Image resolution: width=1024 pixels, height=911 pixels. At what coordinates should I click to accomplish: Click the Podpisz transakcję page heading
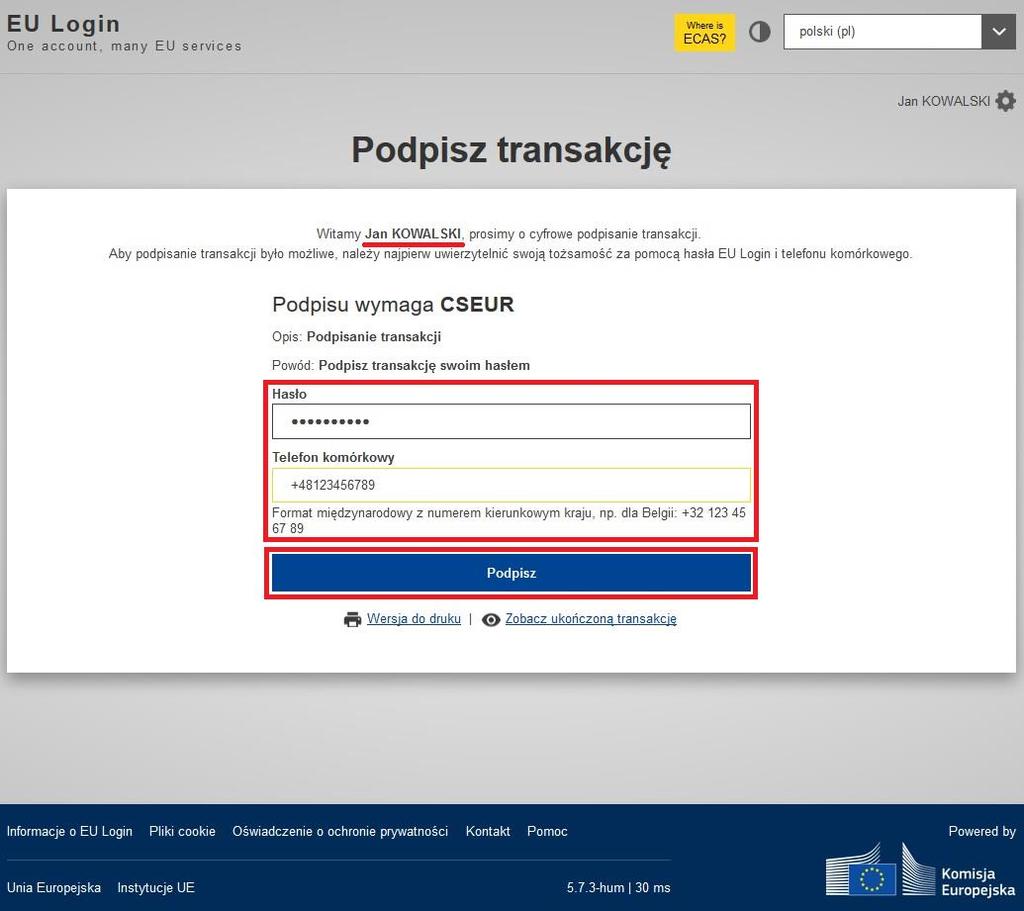tap(511, 150)
